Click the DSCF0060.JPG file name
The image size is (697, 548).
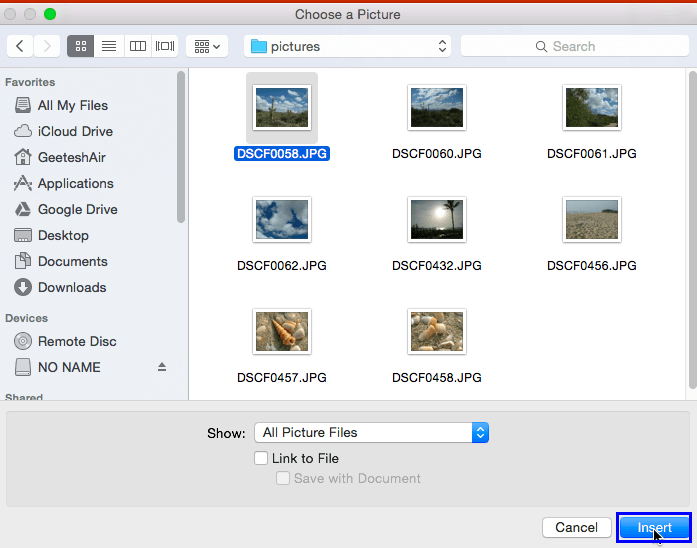(x=437, y=154)
